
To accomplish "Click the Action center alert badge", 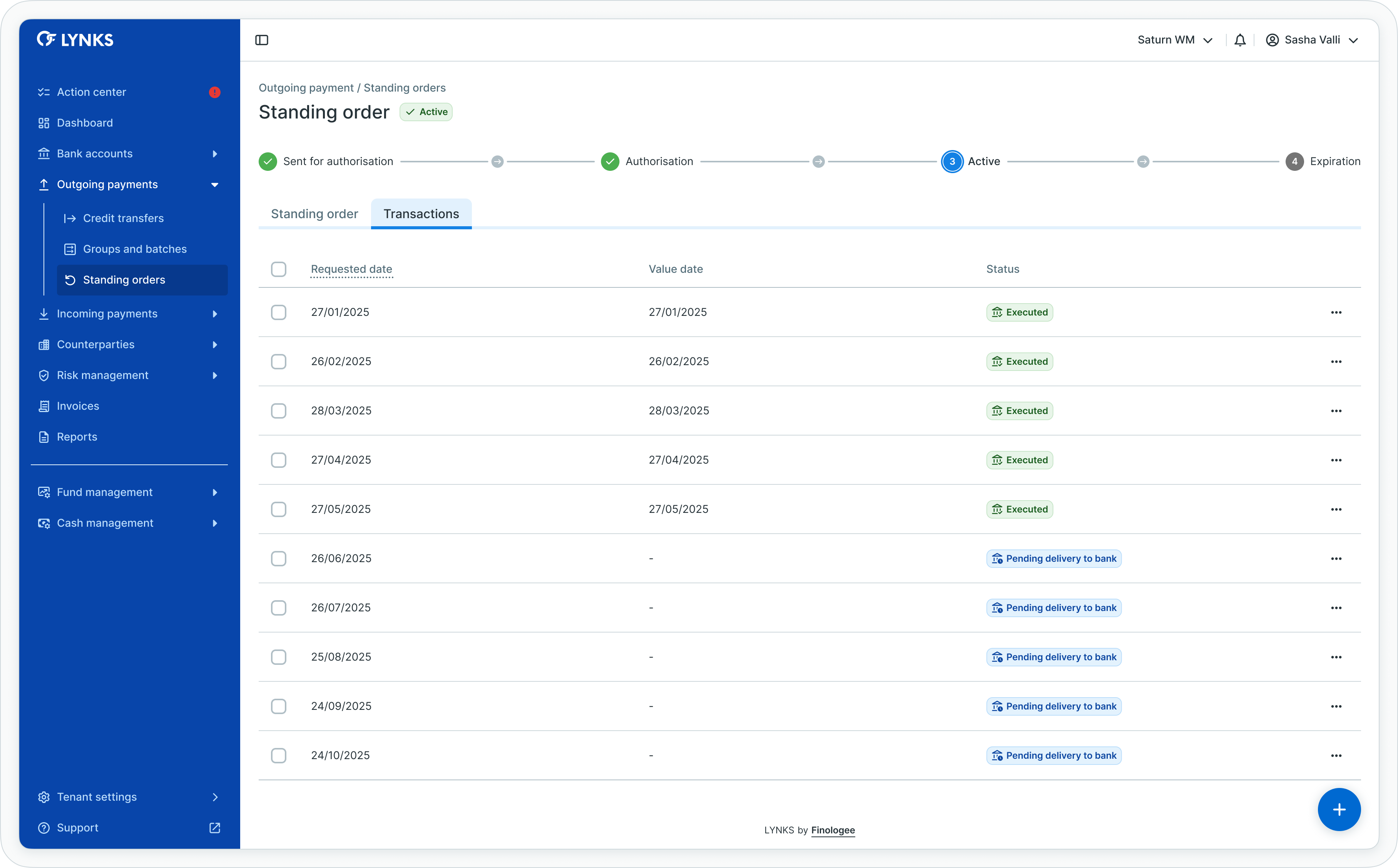I will coord(215,92).
